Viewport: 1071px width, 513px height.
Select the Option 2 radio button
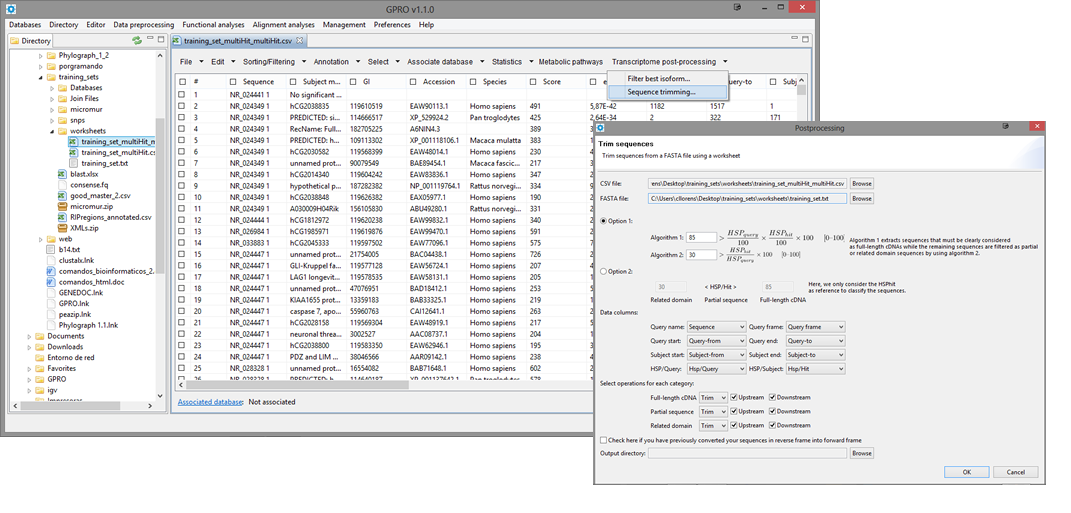[x=602, y=271]
